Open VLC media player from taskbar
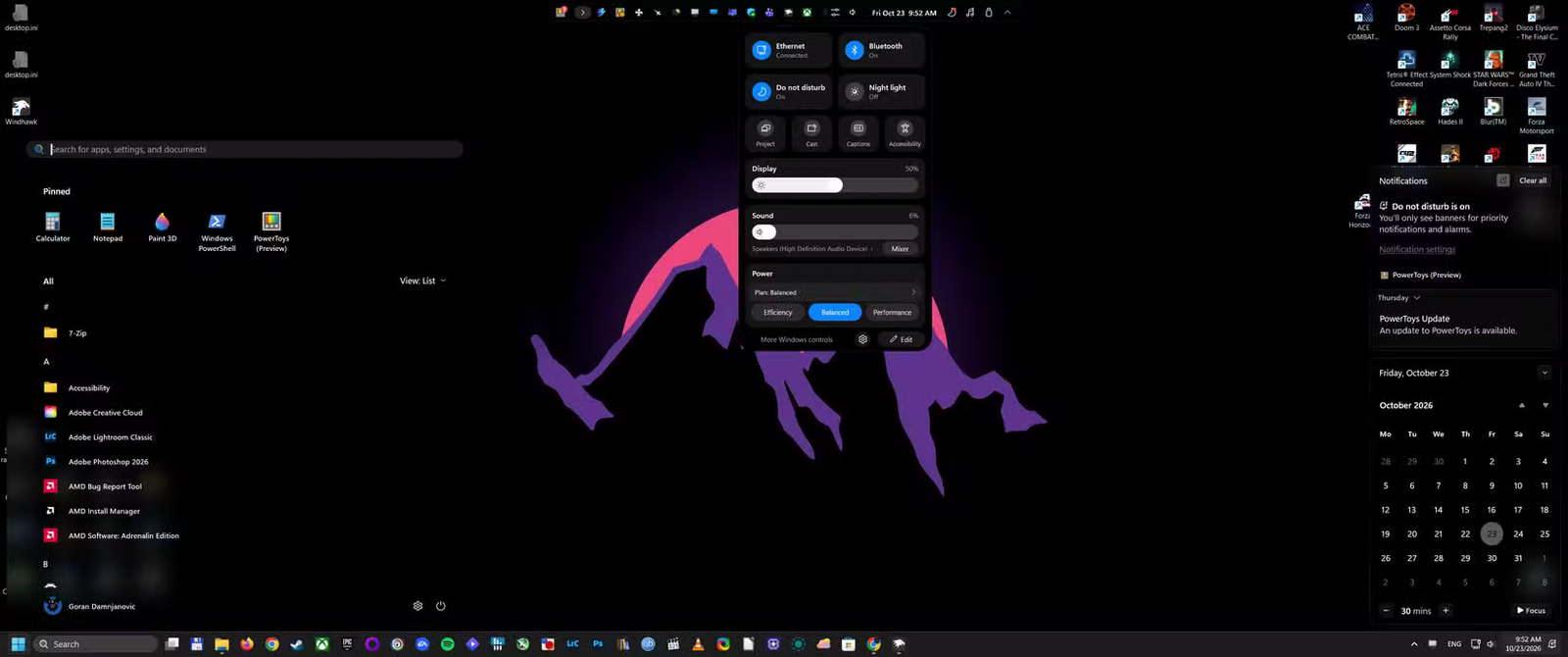The height and width of the screenshot is (657, 1568). tap(698, 644)
